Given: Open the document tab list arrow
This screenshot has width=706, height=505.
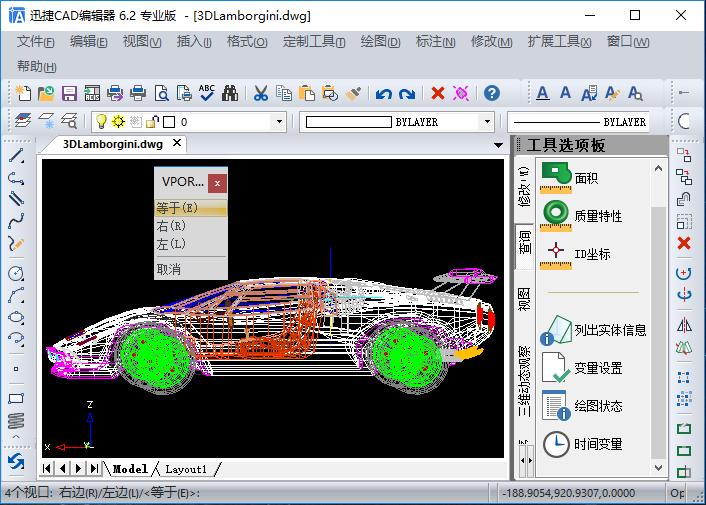Looking at the screenshot, I should (499, 145).
